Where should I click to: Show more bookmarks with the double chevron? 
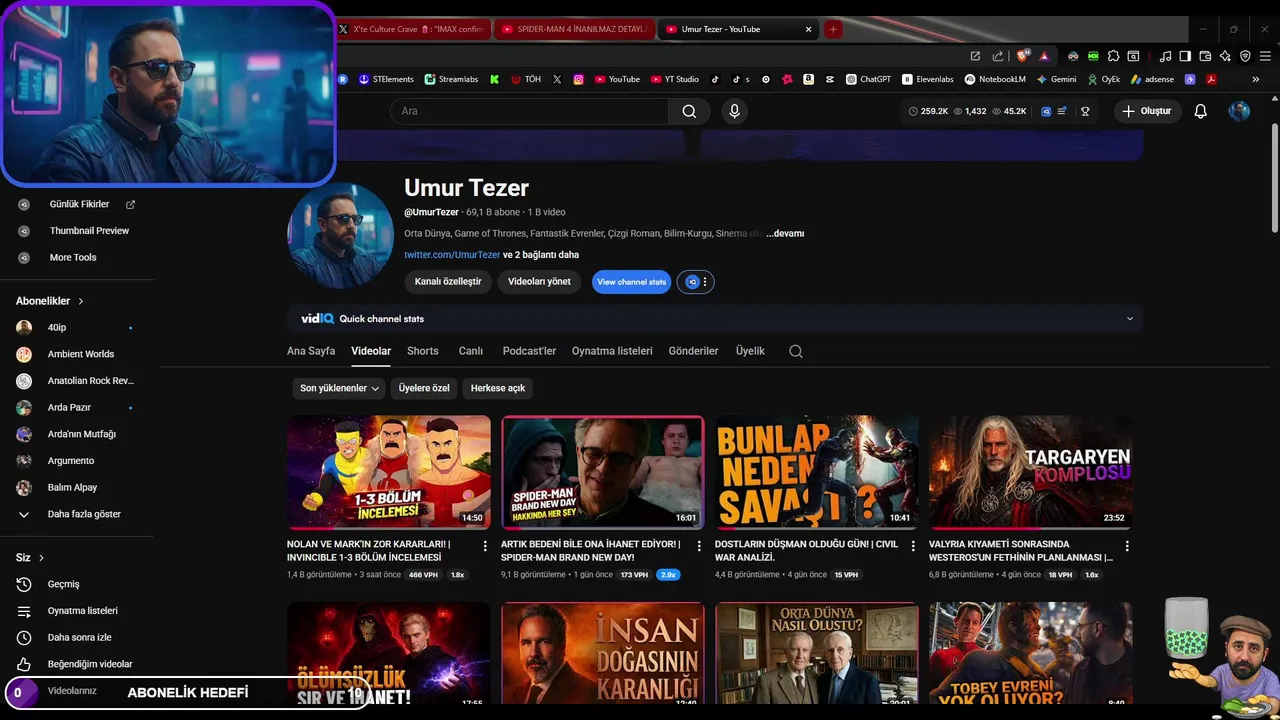pyautogui.click(x=1256, y=79)
